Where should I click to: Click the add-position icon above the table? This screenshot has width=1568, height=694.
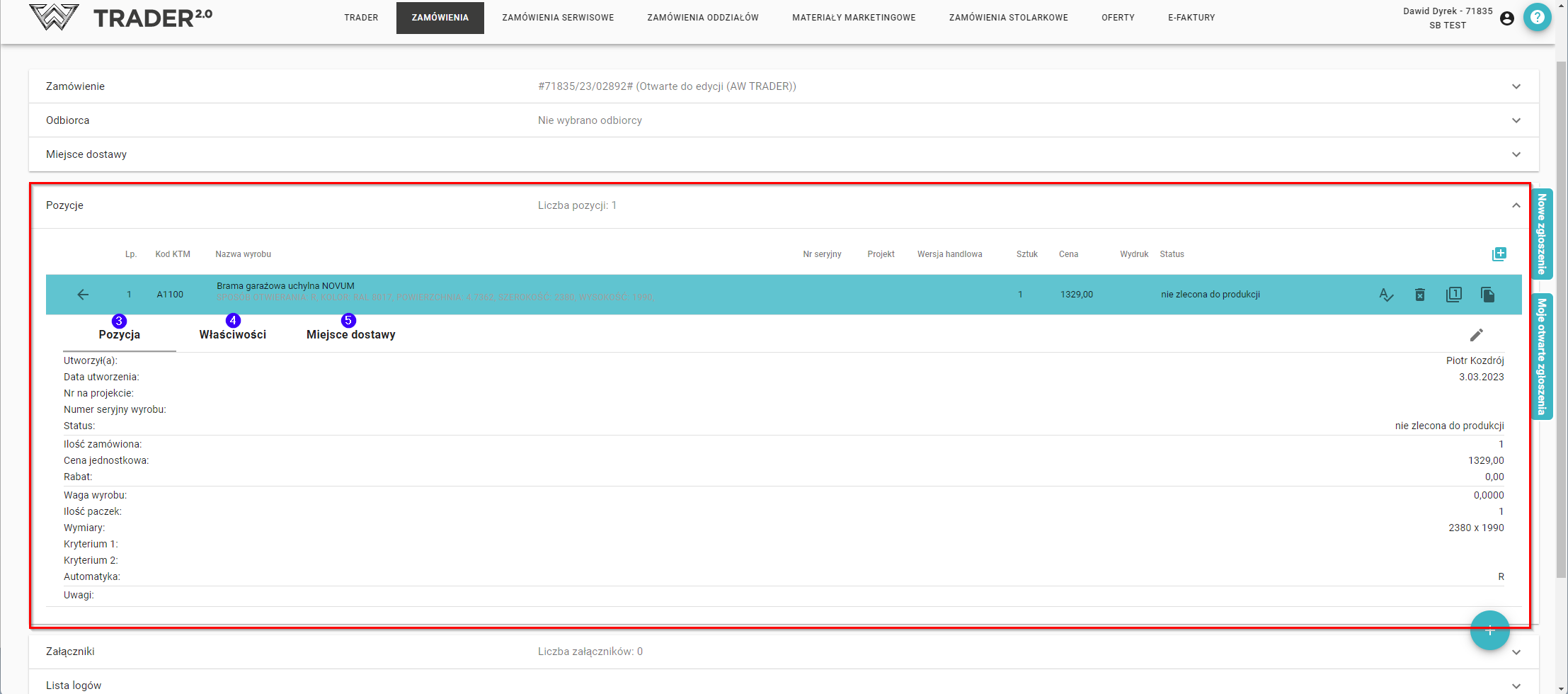pyautogui.click(x=1499, y=254)
